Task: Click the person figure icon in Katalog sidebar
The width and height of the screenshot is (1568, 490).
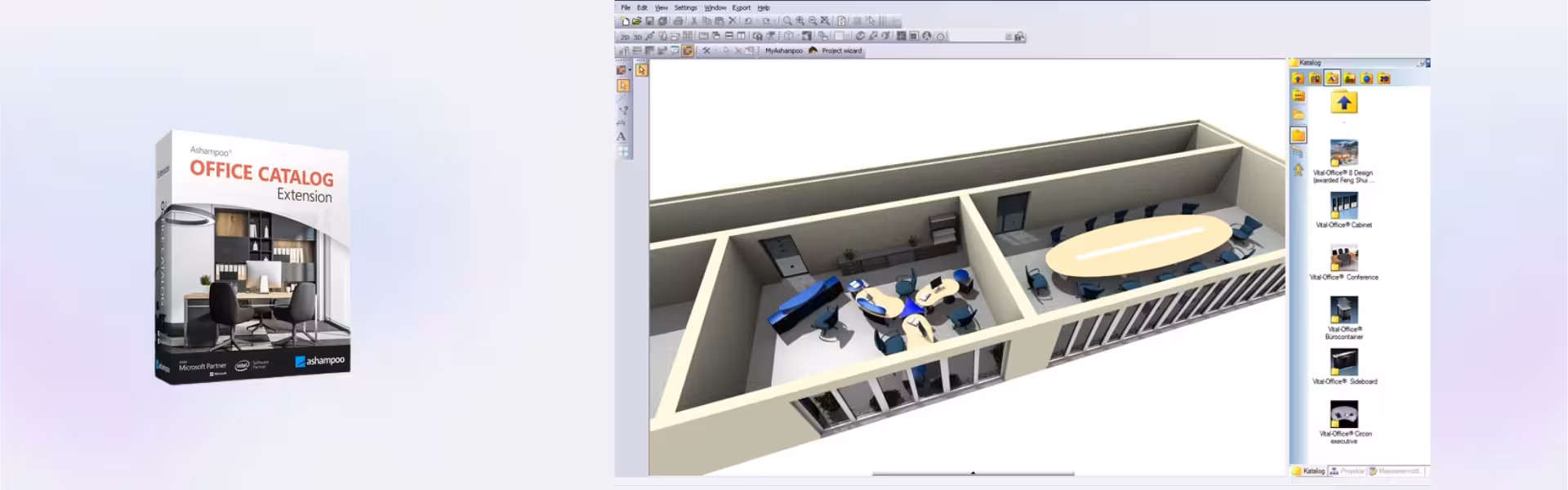Action: (x=1298, y=169)
